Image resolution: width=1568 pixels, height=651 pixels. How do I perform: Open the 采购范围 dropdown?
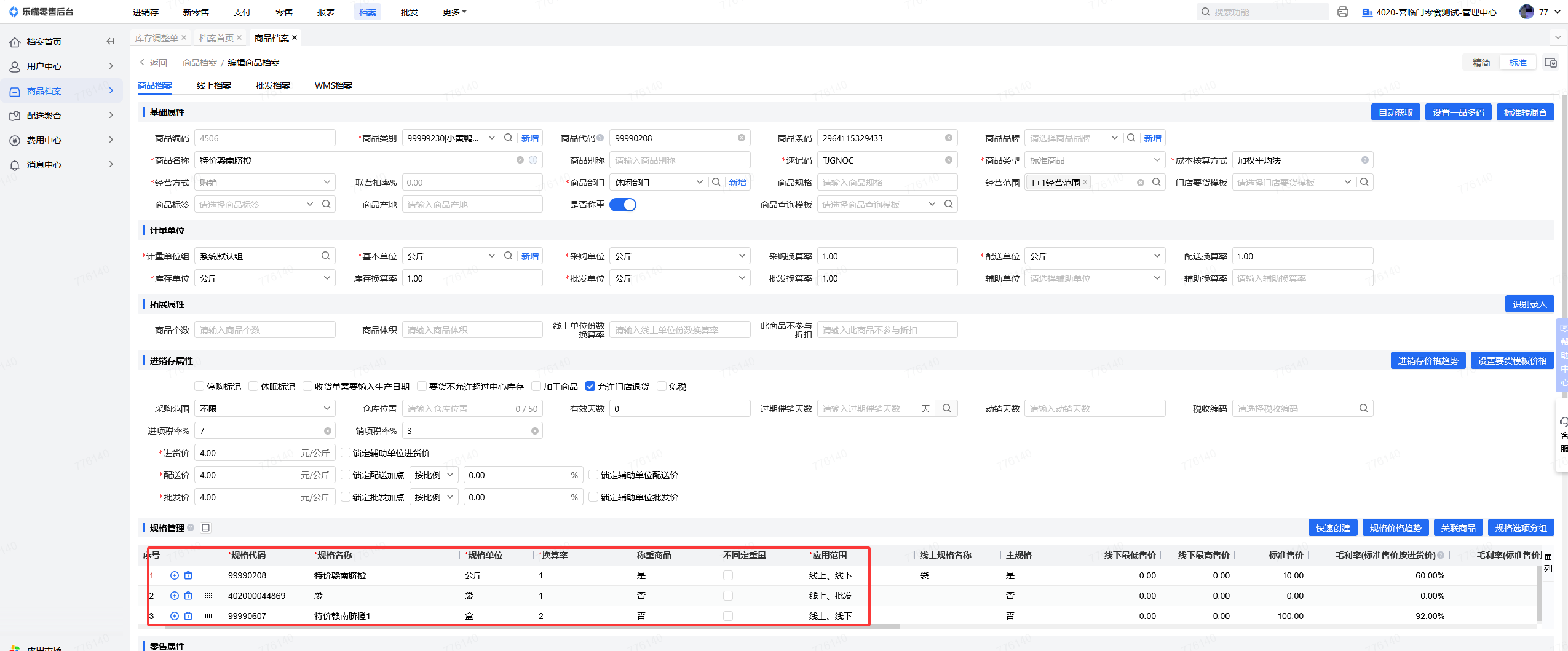(265, 409)
